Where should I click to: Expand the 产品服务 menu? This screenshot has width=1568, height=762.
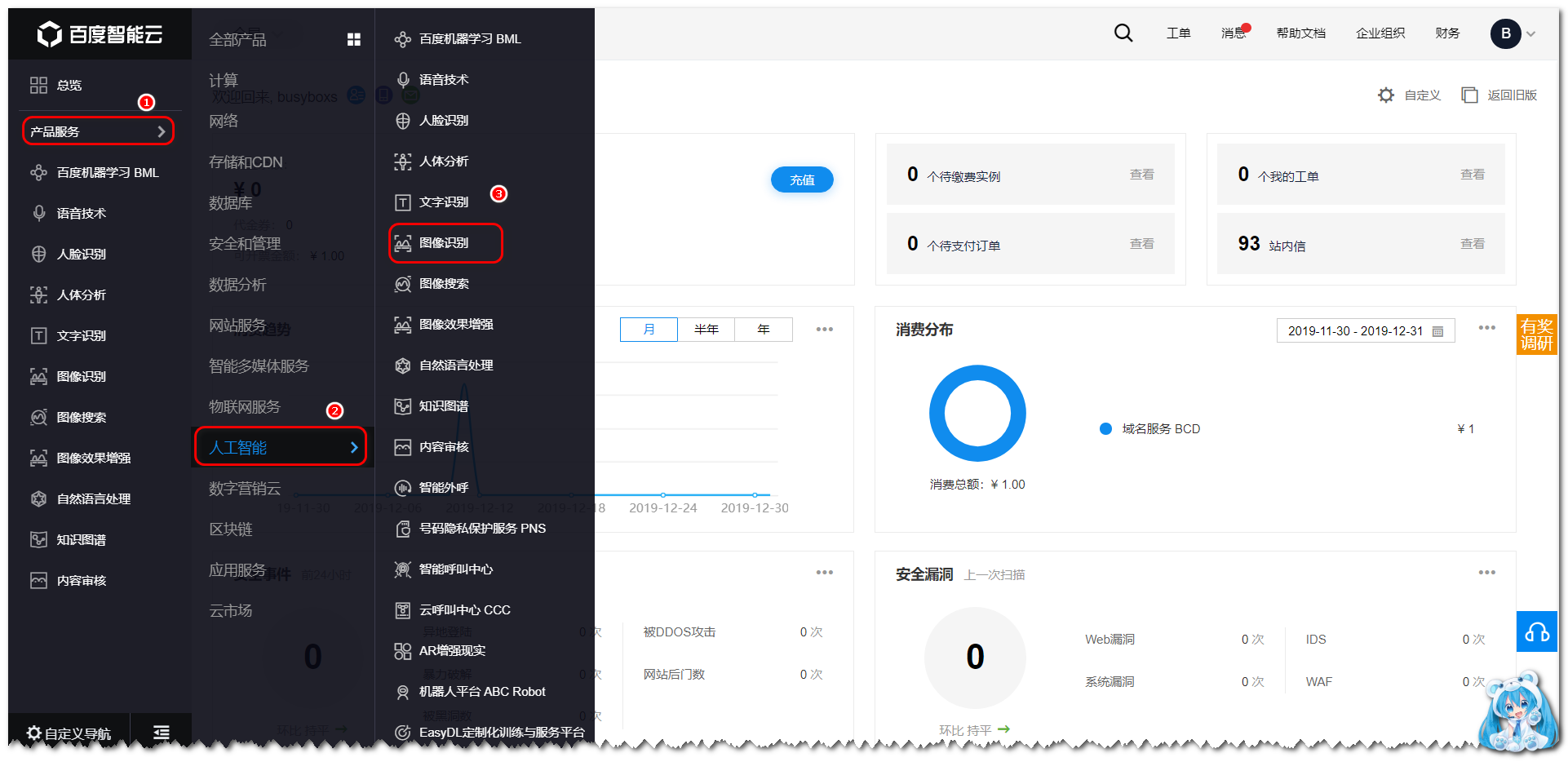point(98,131)
